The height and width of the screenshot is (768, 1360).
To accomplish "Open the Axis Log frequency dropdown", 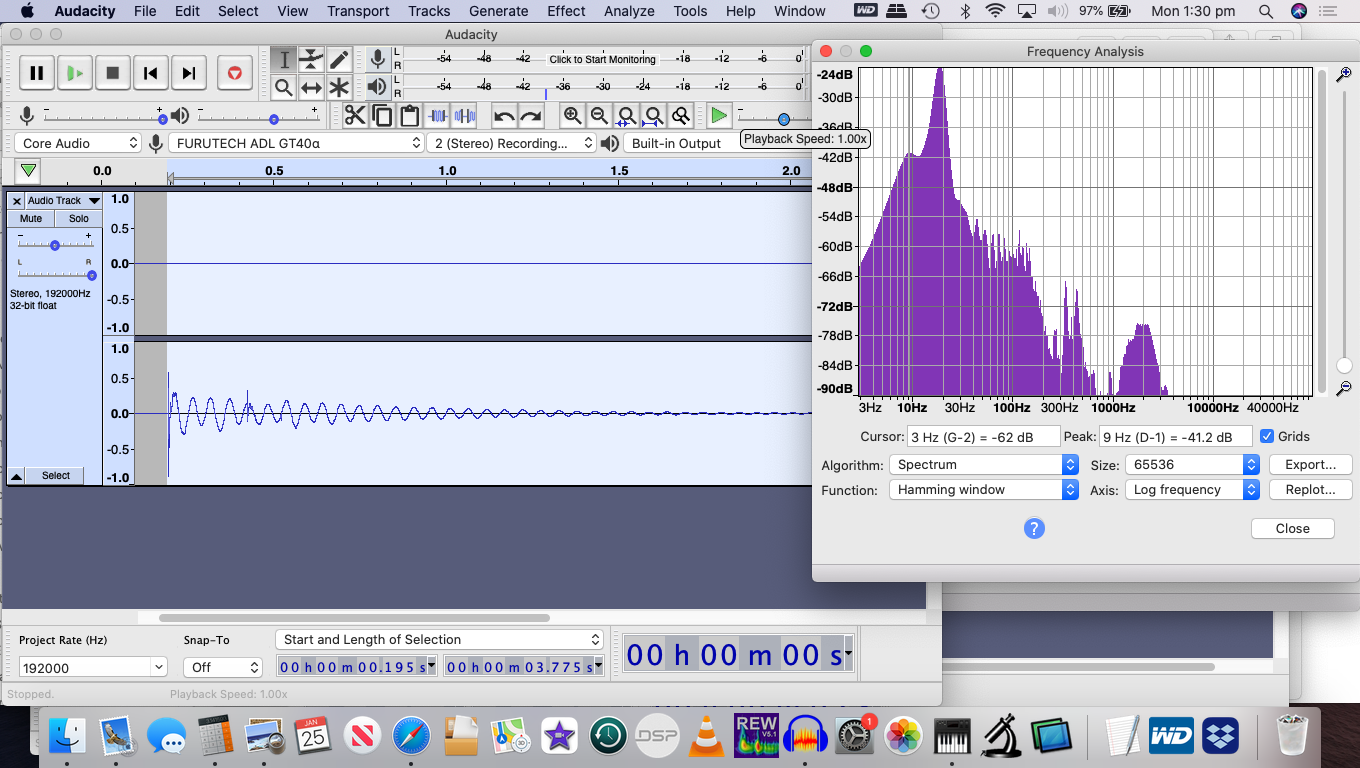I will 1192,490.
